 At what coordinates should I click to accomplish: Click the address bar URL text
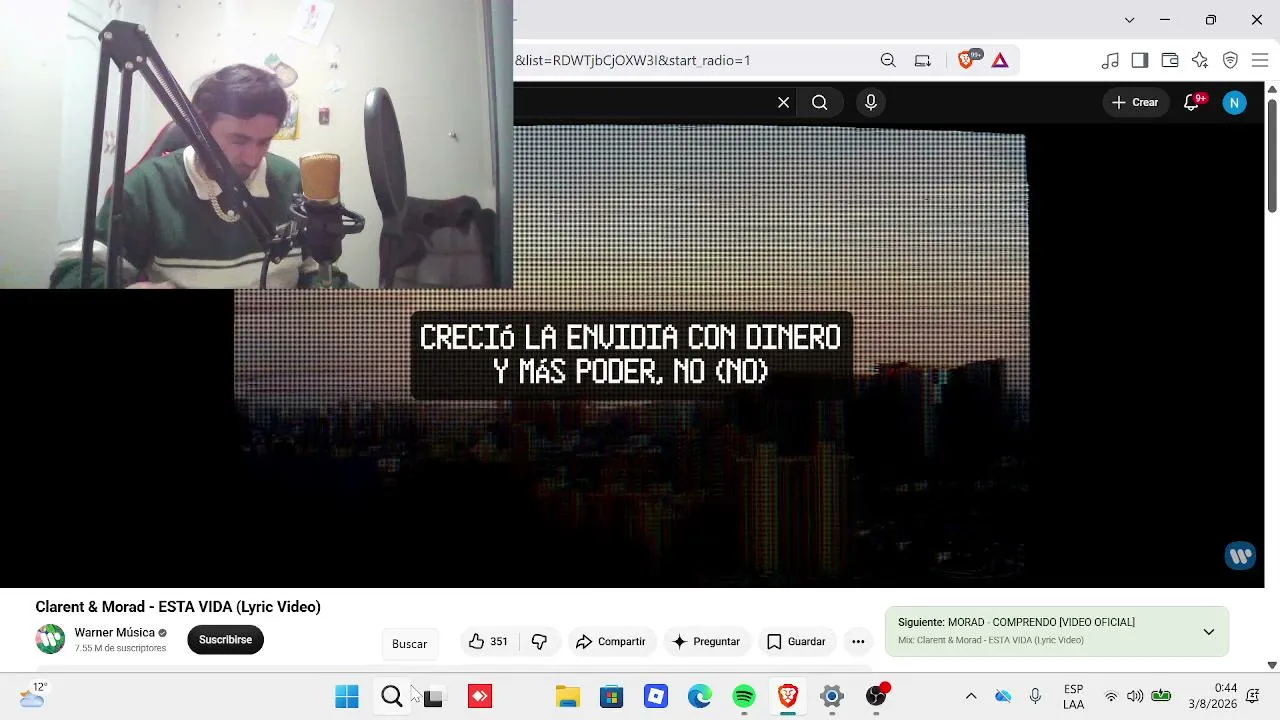coord(633,60)
